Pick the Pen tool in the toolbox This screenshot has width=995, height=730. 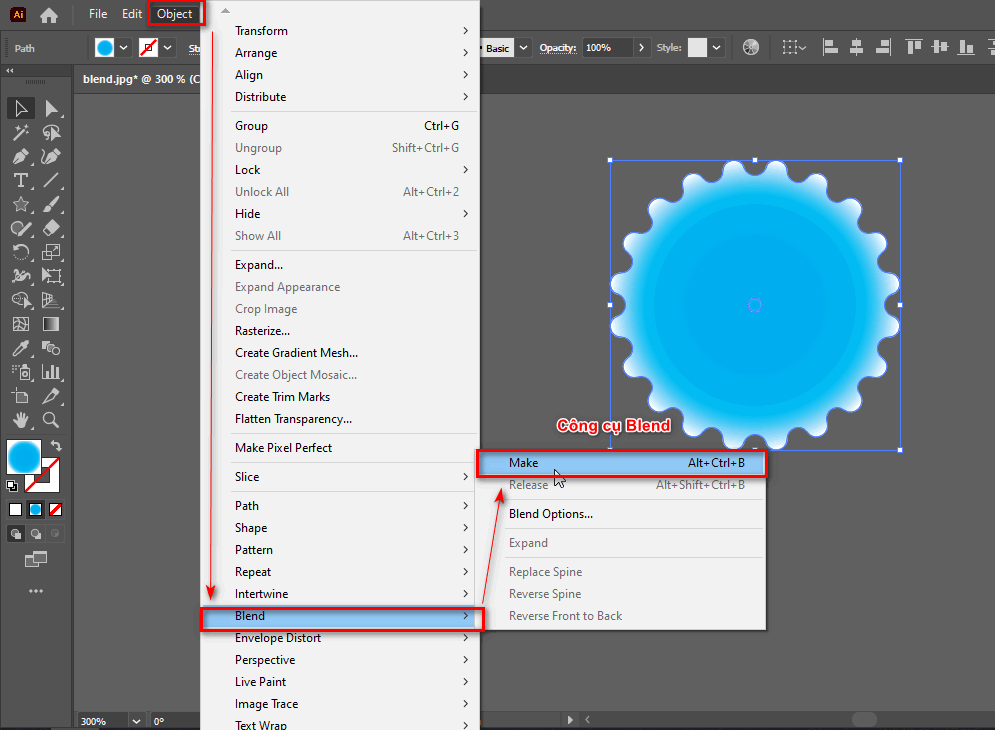(x=20, y=156)
